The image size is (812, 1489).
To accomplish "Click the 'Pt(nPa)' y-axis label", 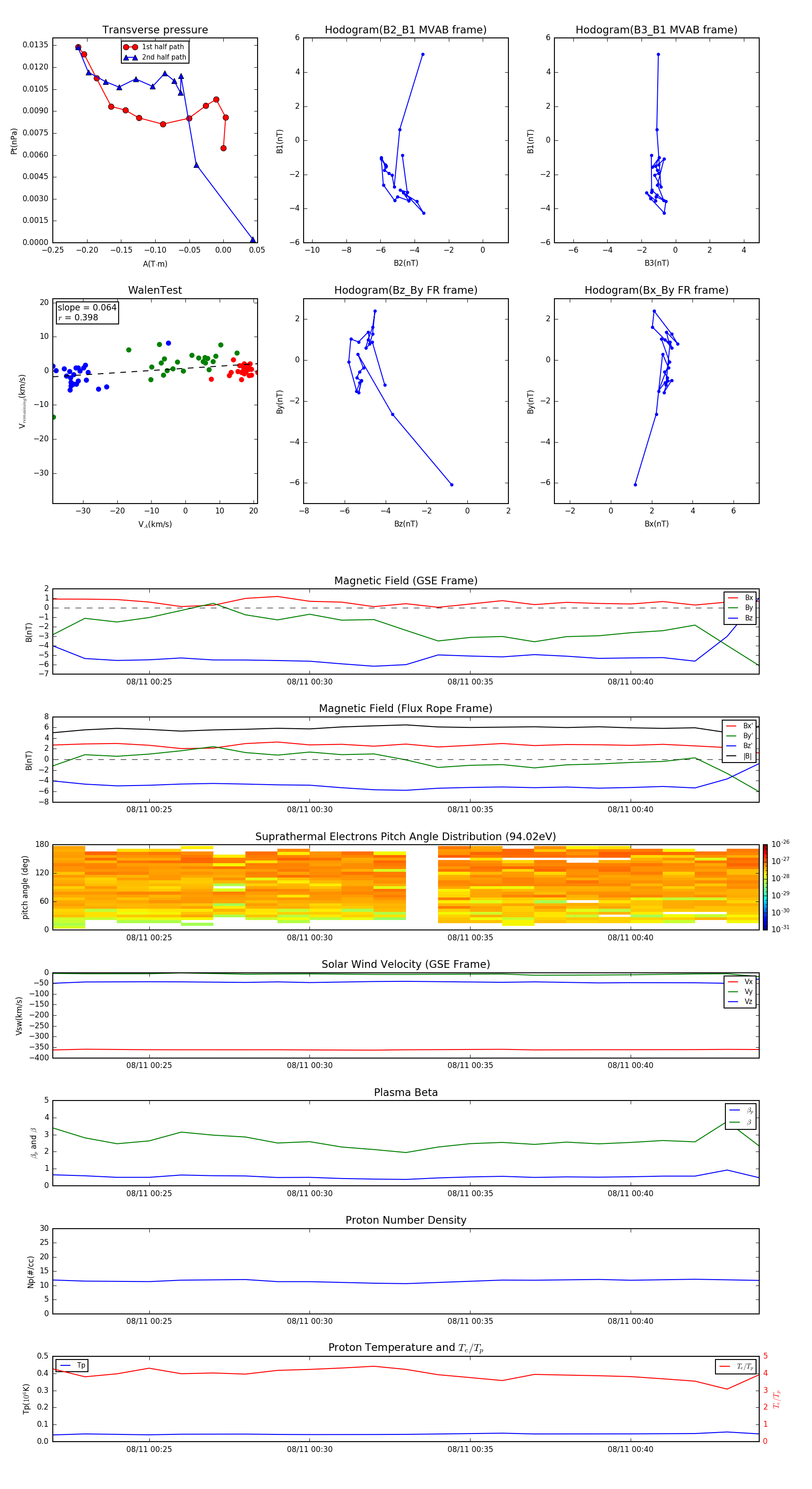I will (14, 141).
